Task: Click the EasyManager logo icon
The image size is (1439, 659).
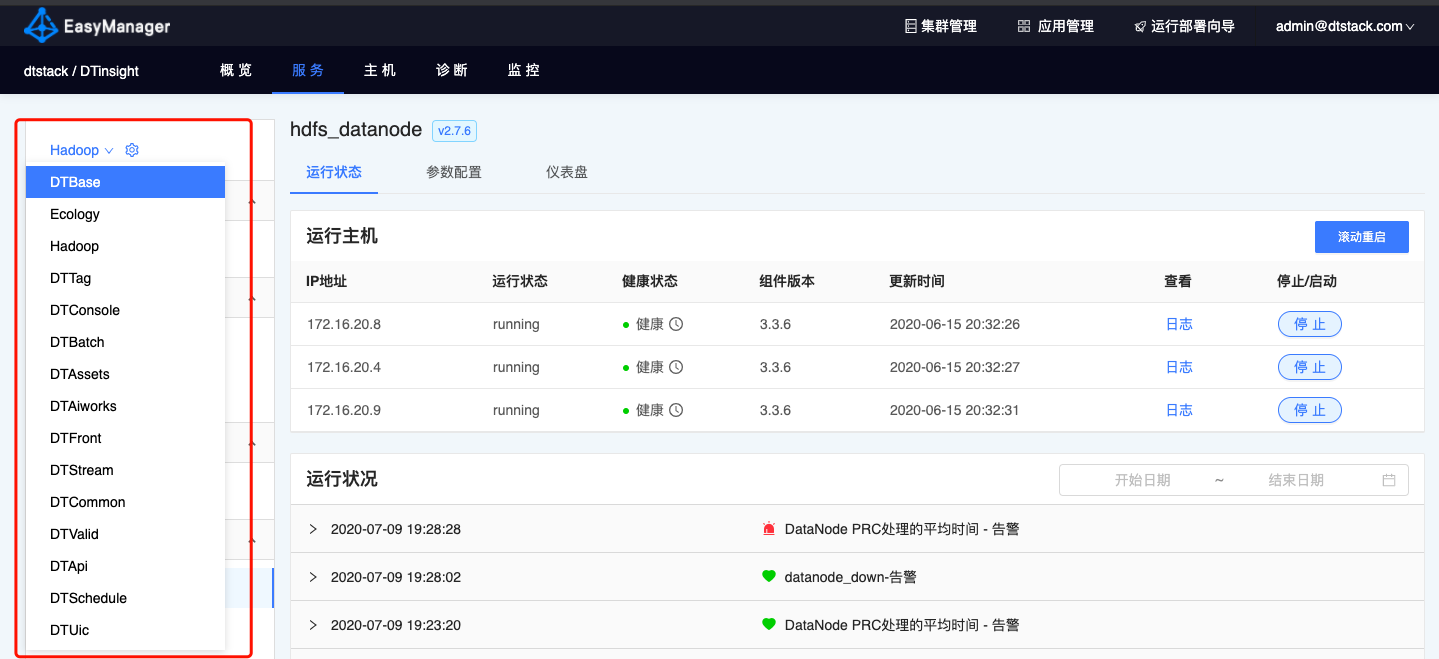Action: (x=40, y=25)
